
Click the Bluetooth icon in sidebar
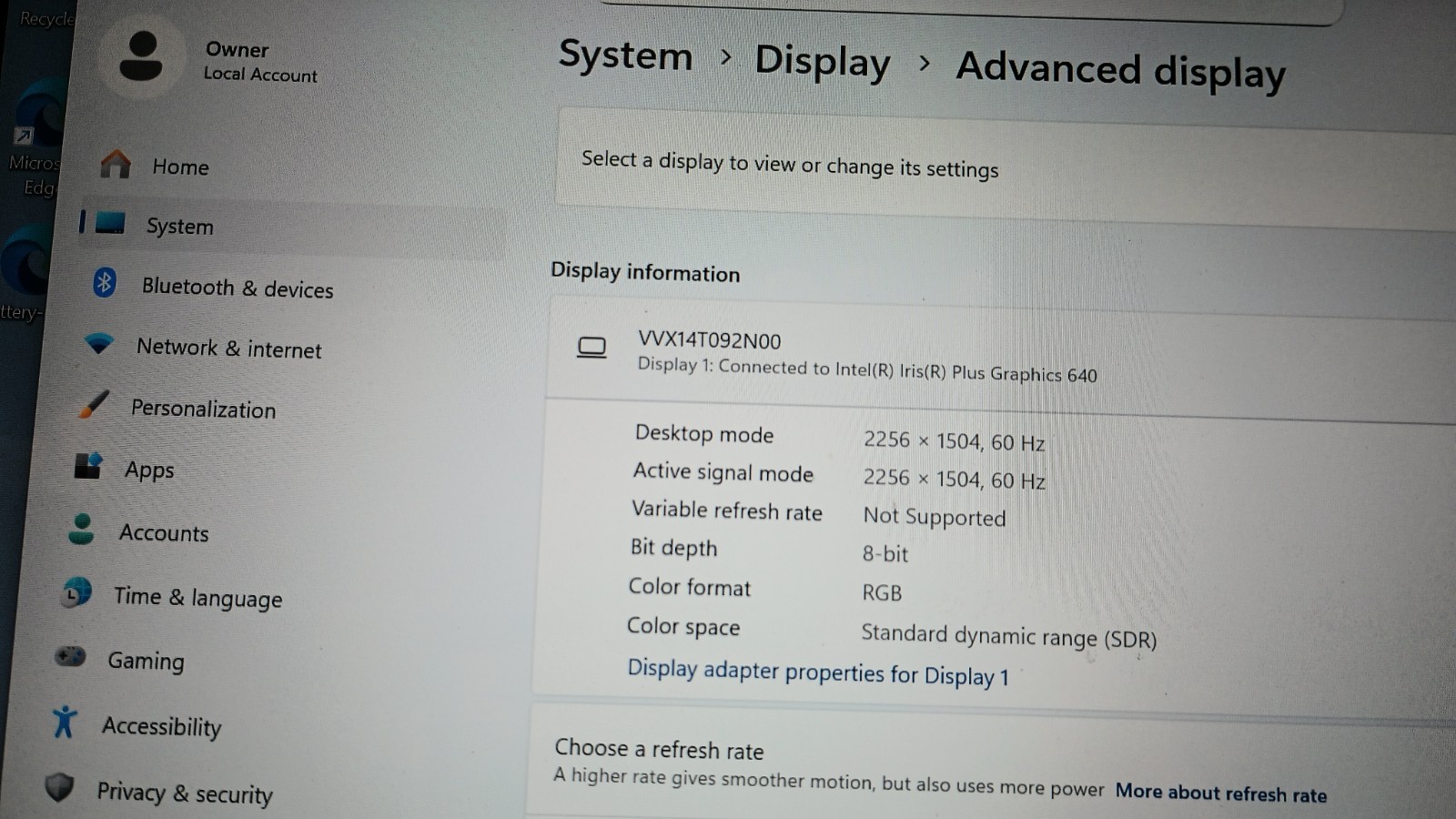coord(105,282)
